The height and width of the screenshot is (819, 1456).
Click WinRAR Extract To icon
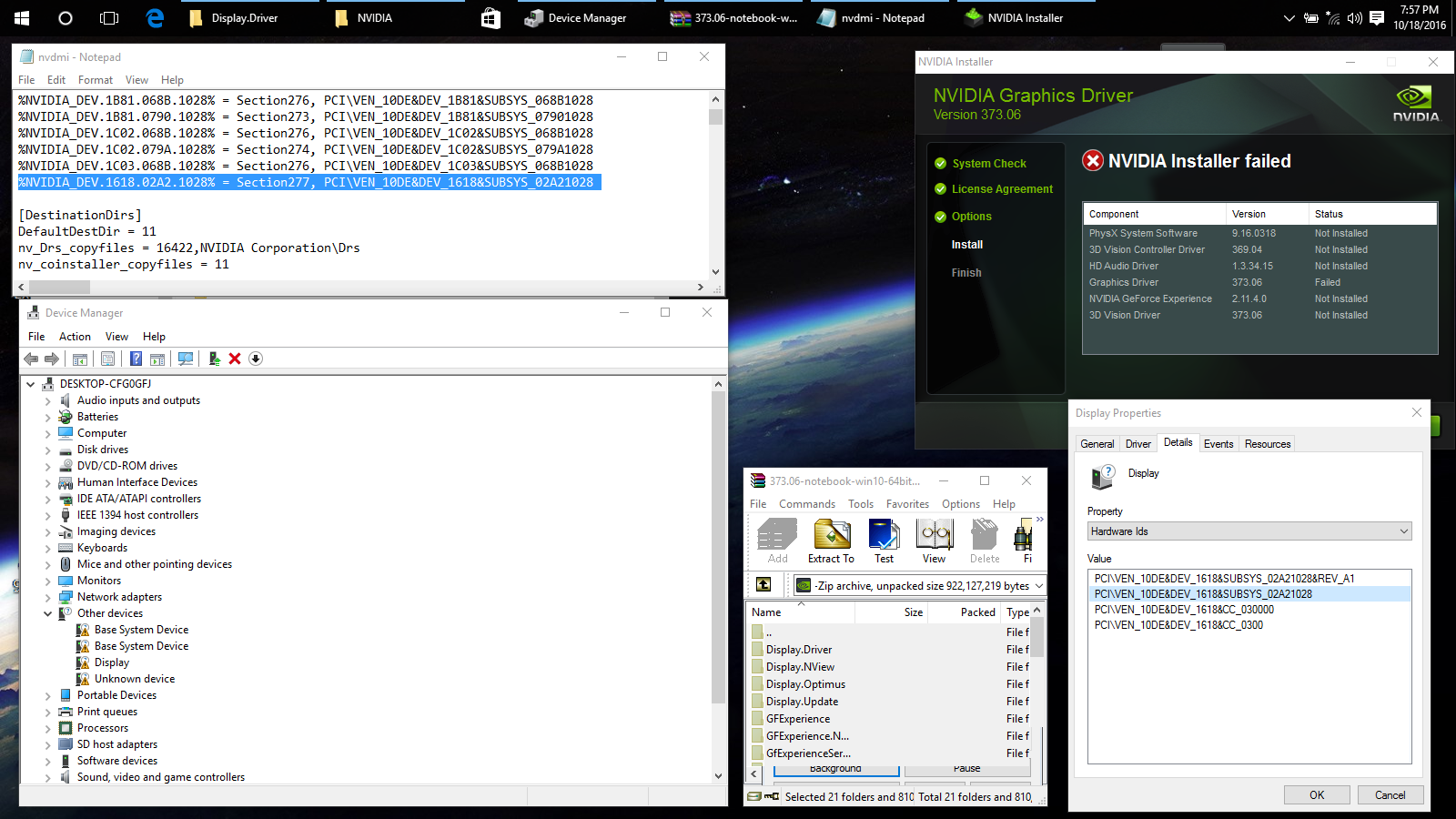831,541
